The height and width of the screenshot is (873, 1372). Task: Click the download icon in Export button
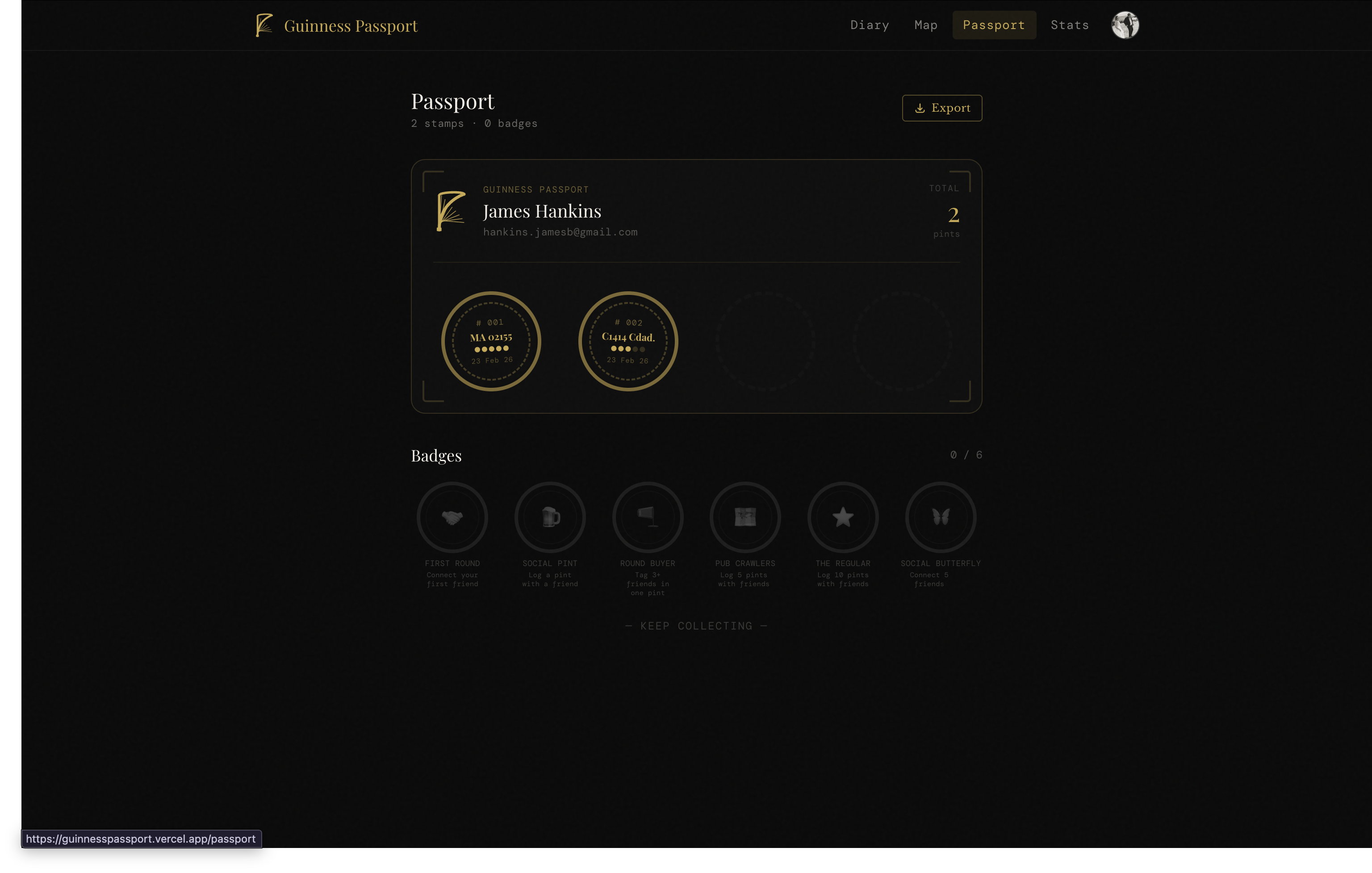[x=920, y=108]
